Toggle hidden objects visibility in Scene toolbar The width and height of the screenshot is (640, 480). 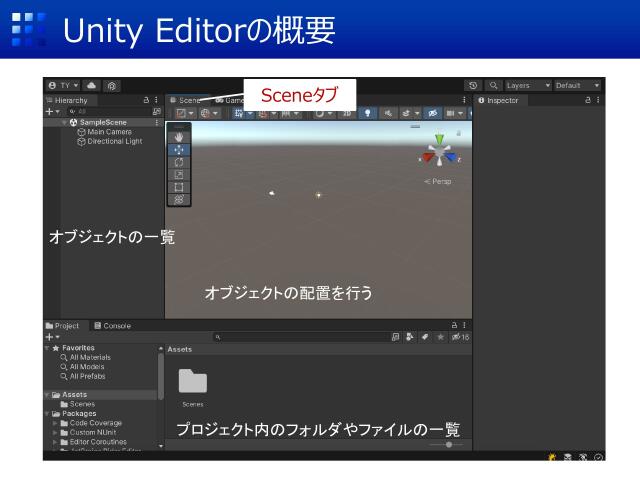tap(433, 114)
